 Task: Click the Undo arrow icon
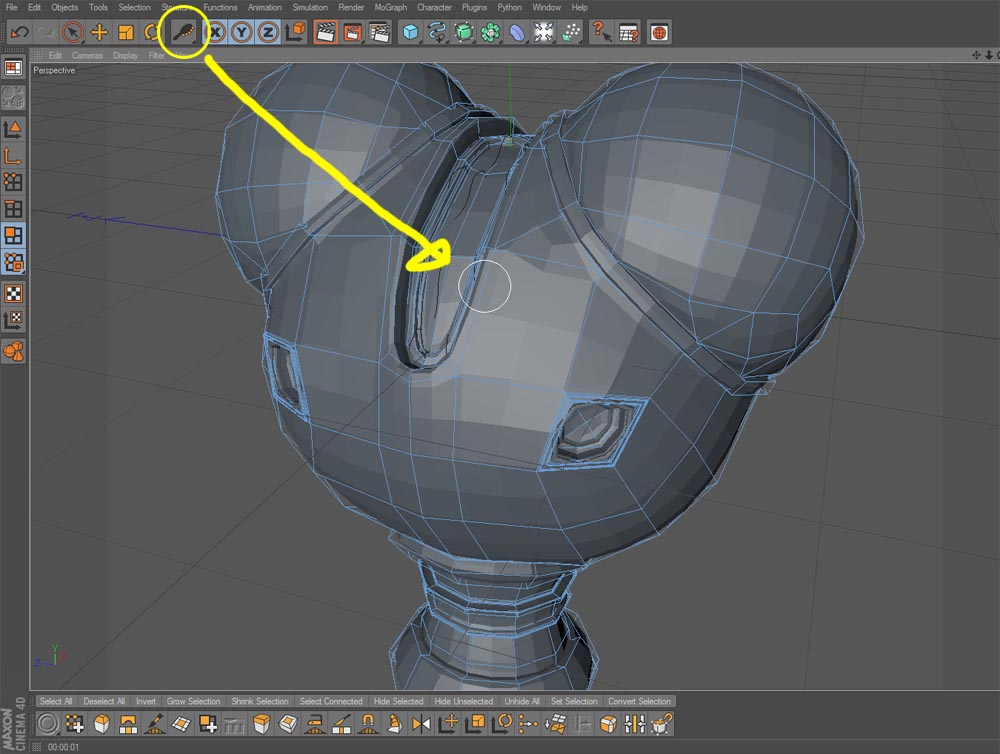[x=20, y=32]
